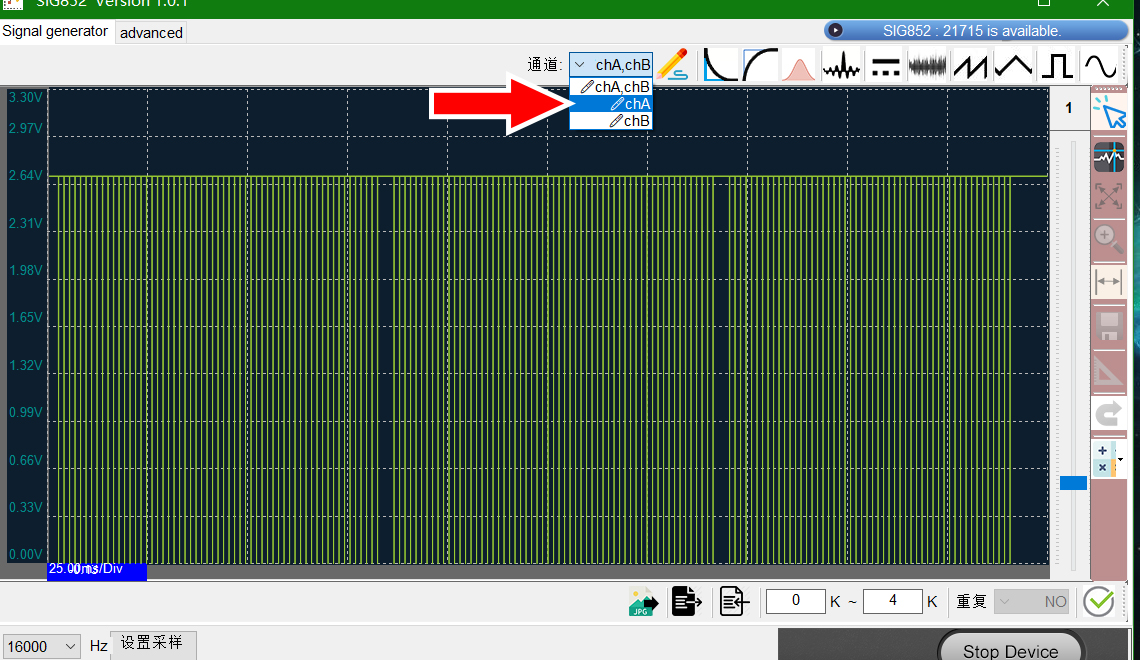The image size is (1140, 660).
Task: Choose chA in the channel list
Action: [x=611, y=104]
